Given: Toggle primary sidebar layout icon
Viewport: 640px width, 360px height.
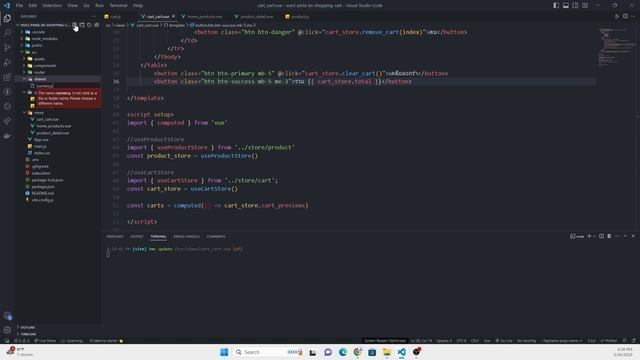Looking at the screenshot, I should (556, 5).
